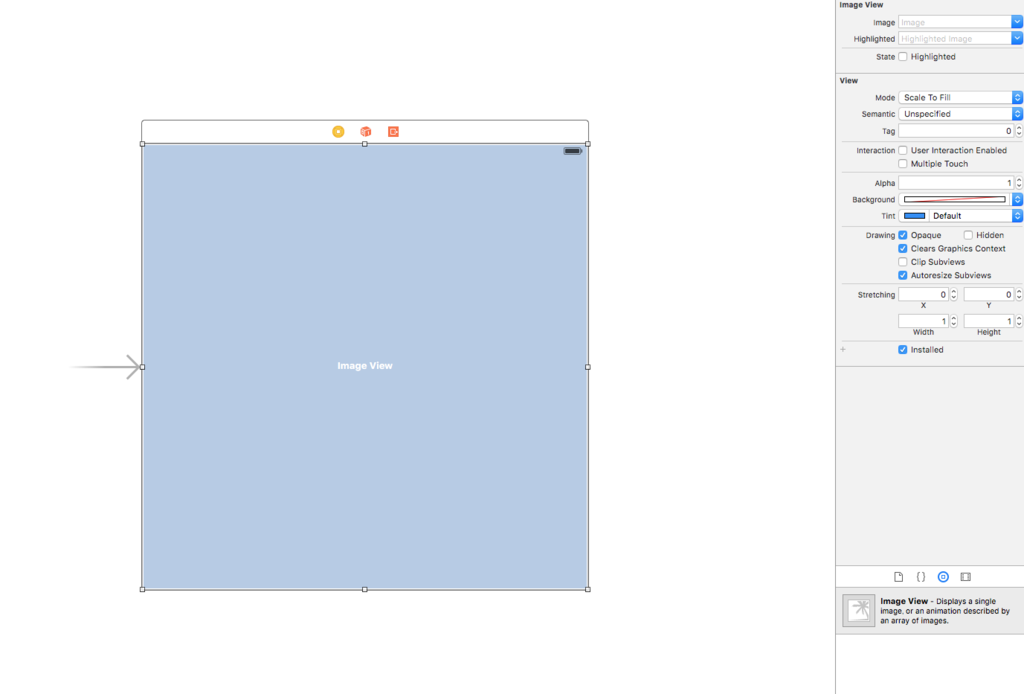Click the Image View section header
The height and width of the screenshot is (694, 1024).
861,5
